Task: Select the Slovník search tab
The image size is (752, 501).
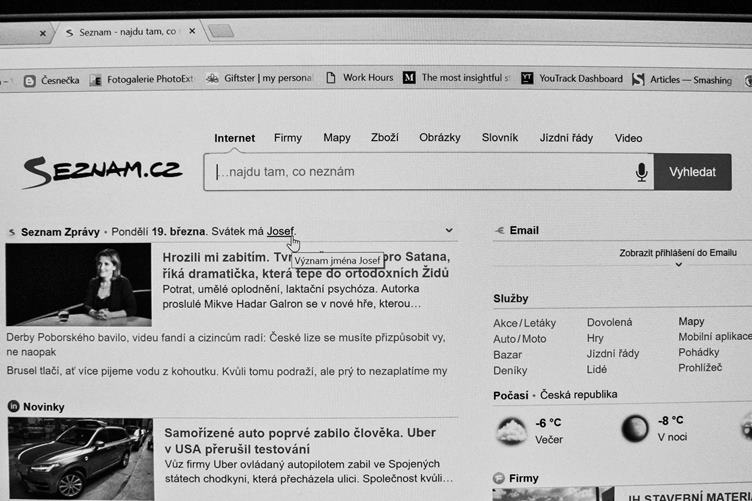Action: [x=500, y=138]
